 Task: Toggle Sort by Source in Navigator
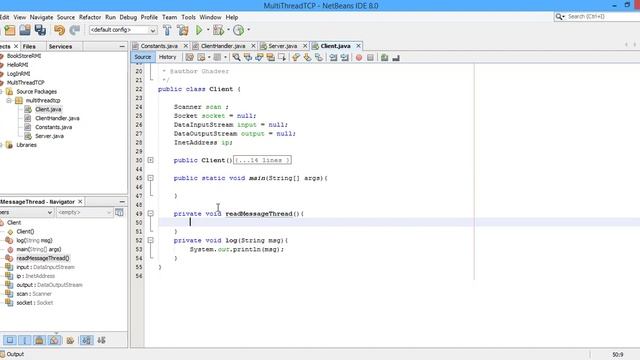(102, 340)
